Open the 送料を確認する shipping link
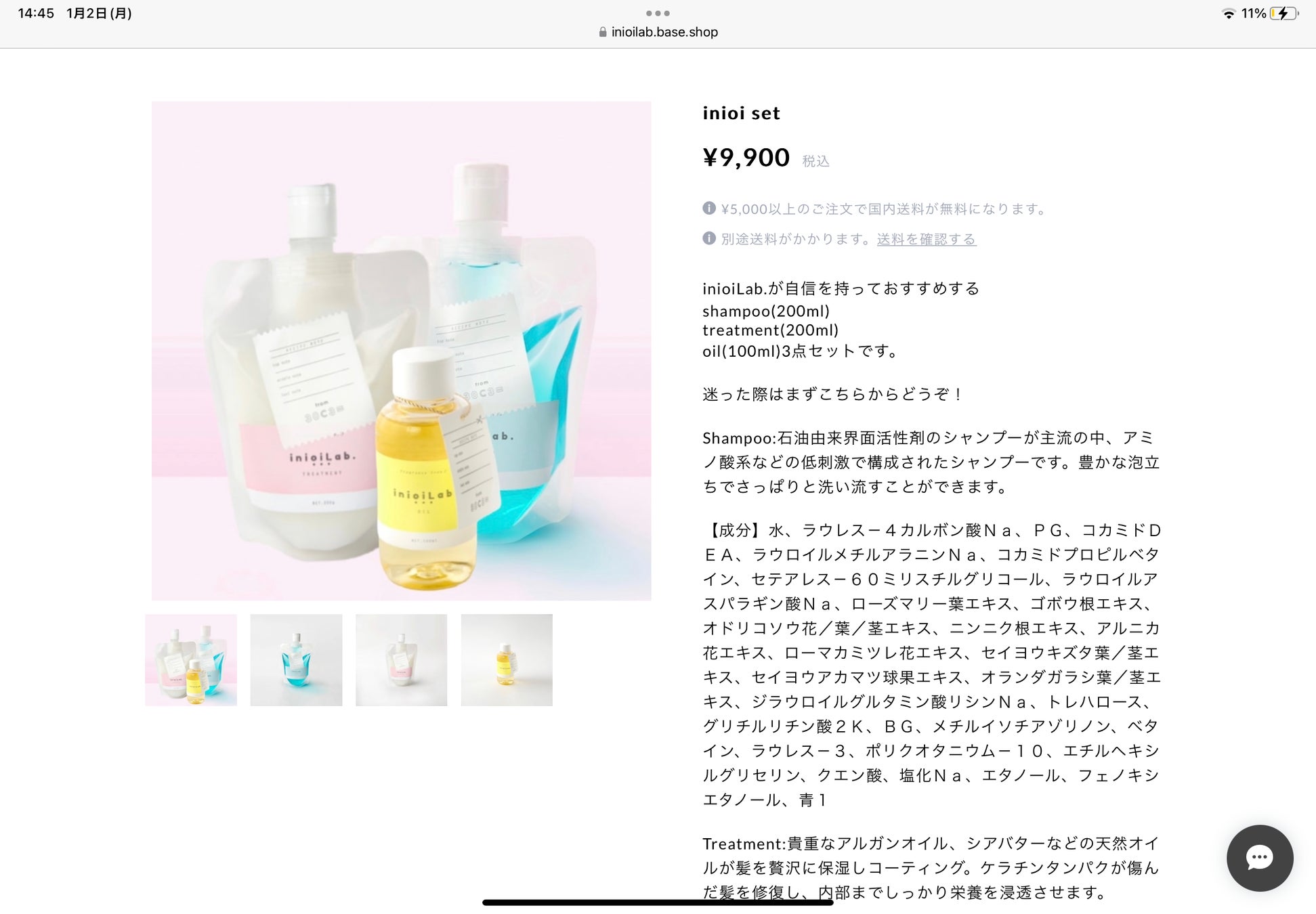1316x914 pixels. [926, 239]
